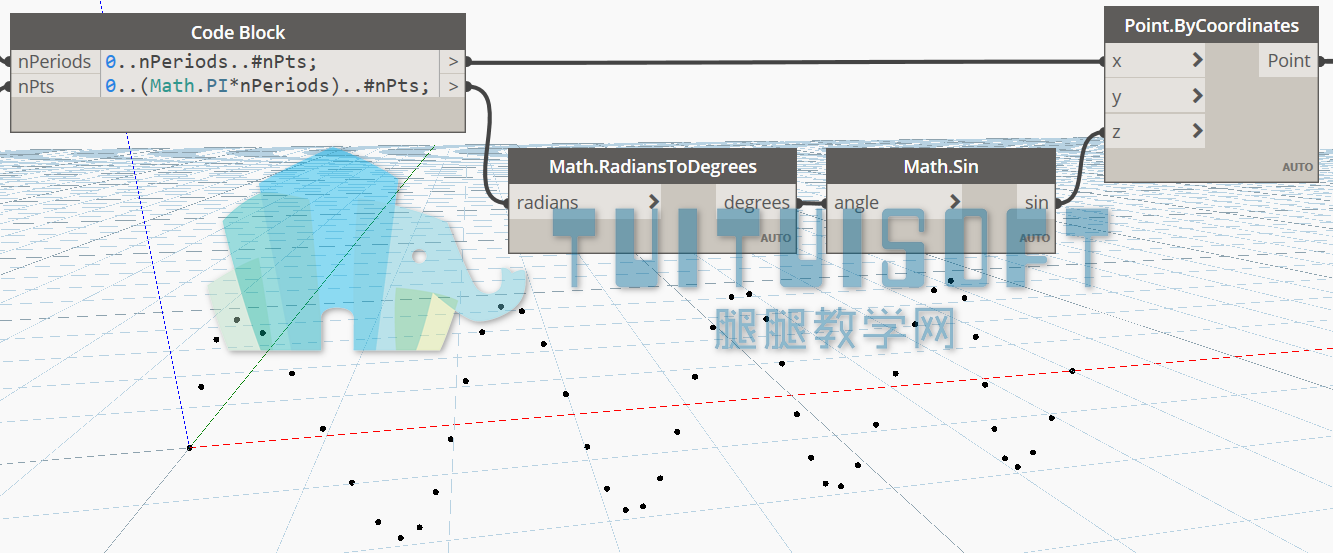1333x553 pixels.
Task: Click the sin output port
Action: point(1036,202)
